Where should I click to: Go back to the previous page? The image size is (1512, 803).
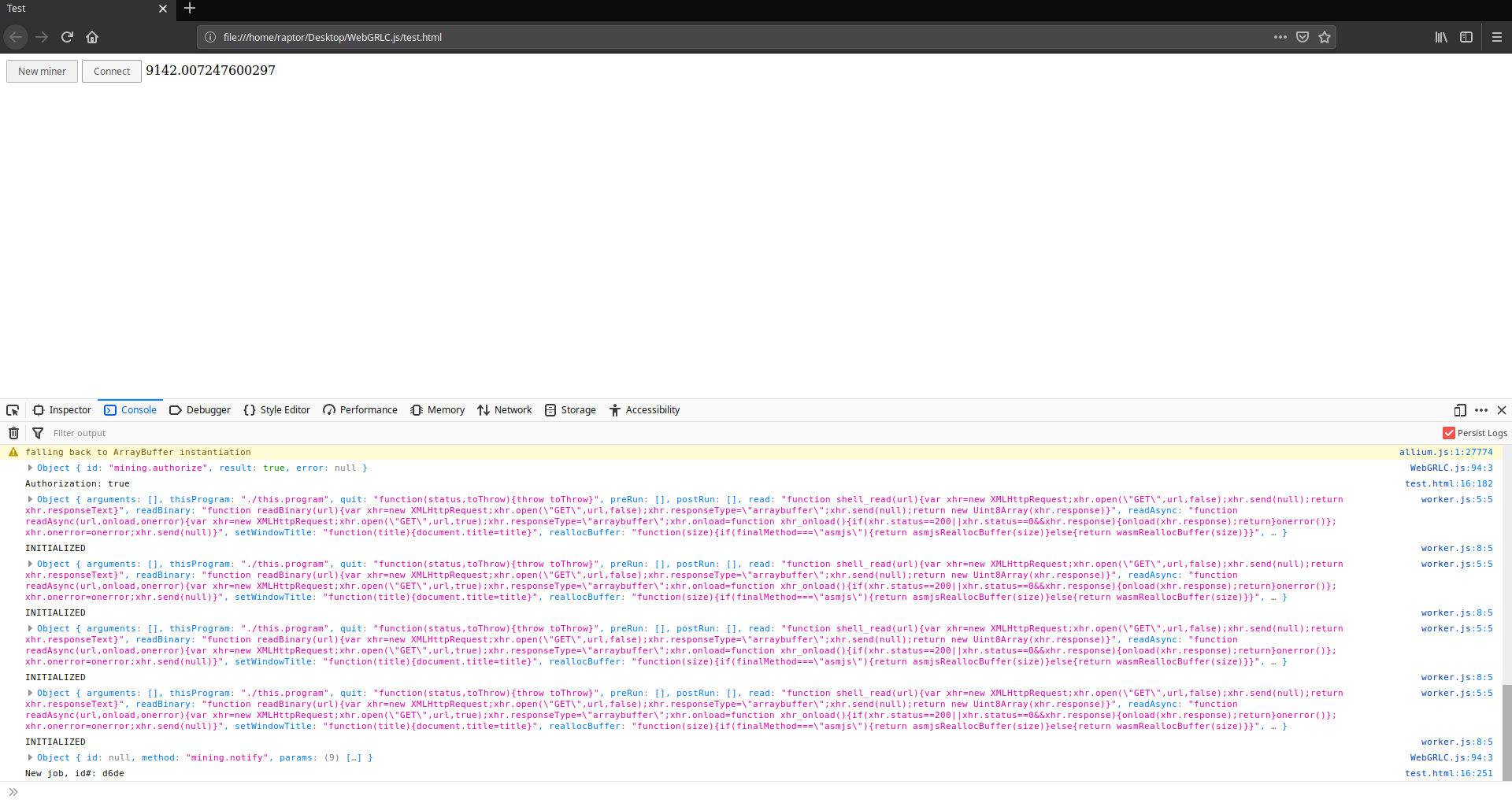(16, 37)
